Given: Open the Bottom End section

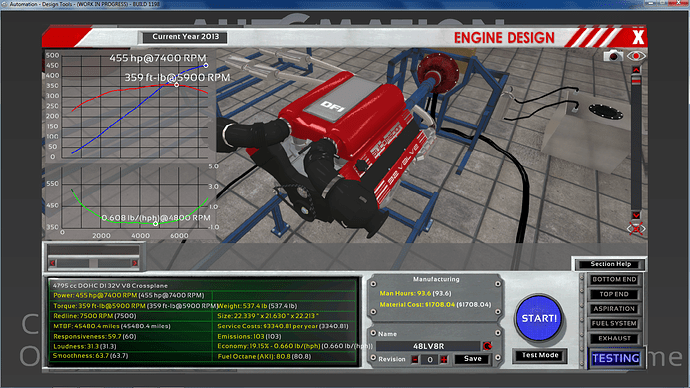Looking at the screenshot, I should (x=614, y=279).
